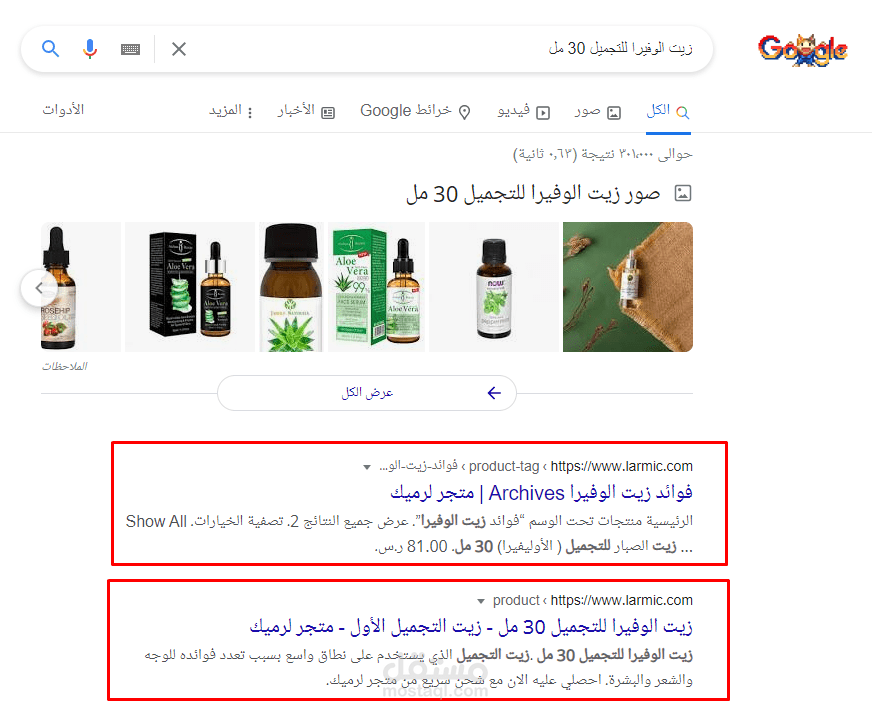Open the المزيد more menu
Viewport: 872px width, 714px height.
click(x=231, y=111)
